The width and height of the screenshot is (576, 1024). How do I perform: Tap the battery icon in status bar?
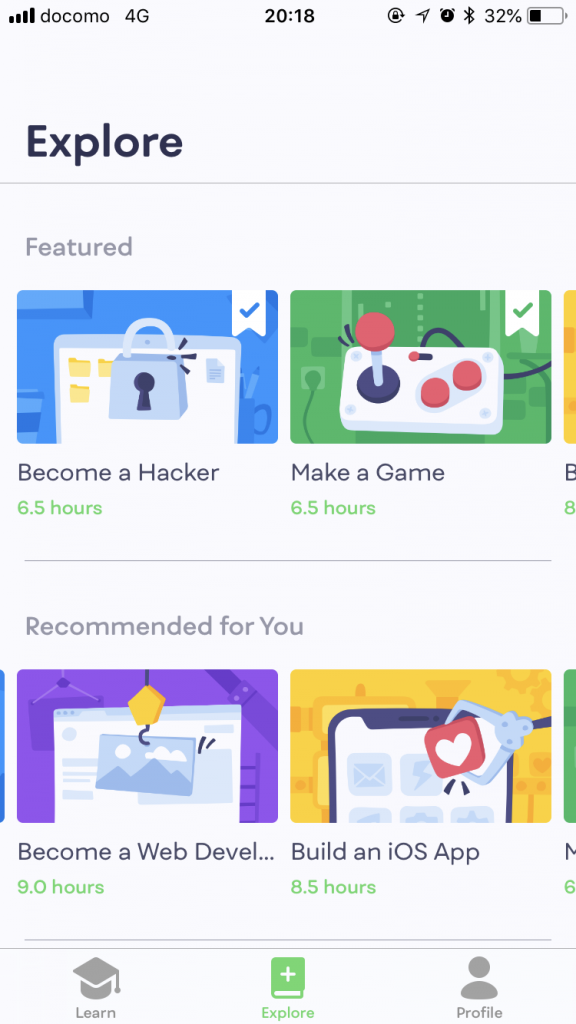[547, 16]
